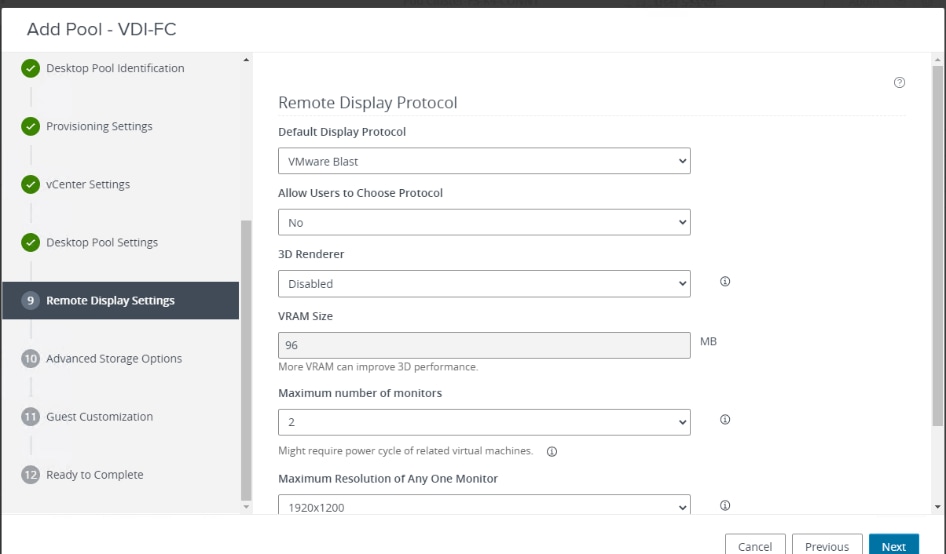Screen dimensions: 946x554
Task: Go to Advanced Storage Options step
Action: [113, 359]
